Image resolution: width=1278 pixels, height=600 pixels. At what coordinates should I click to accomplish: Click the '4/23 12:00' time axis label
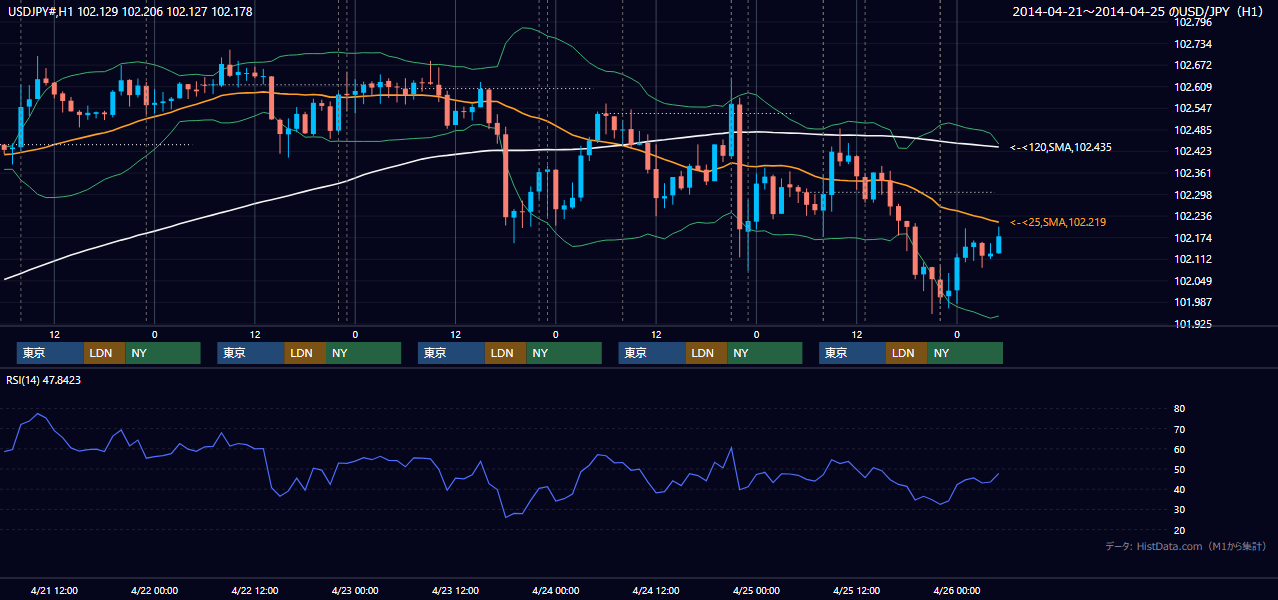(x=456, y=590)
